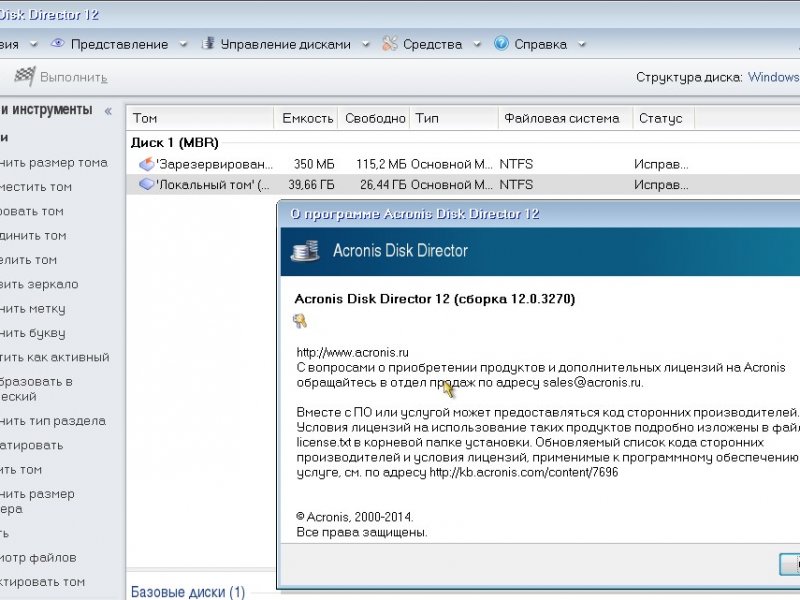Screen dimensions: 800x600
Task: Open the dropdown arrow left of the Представление menu
Action: (x=34, y=44)
